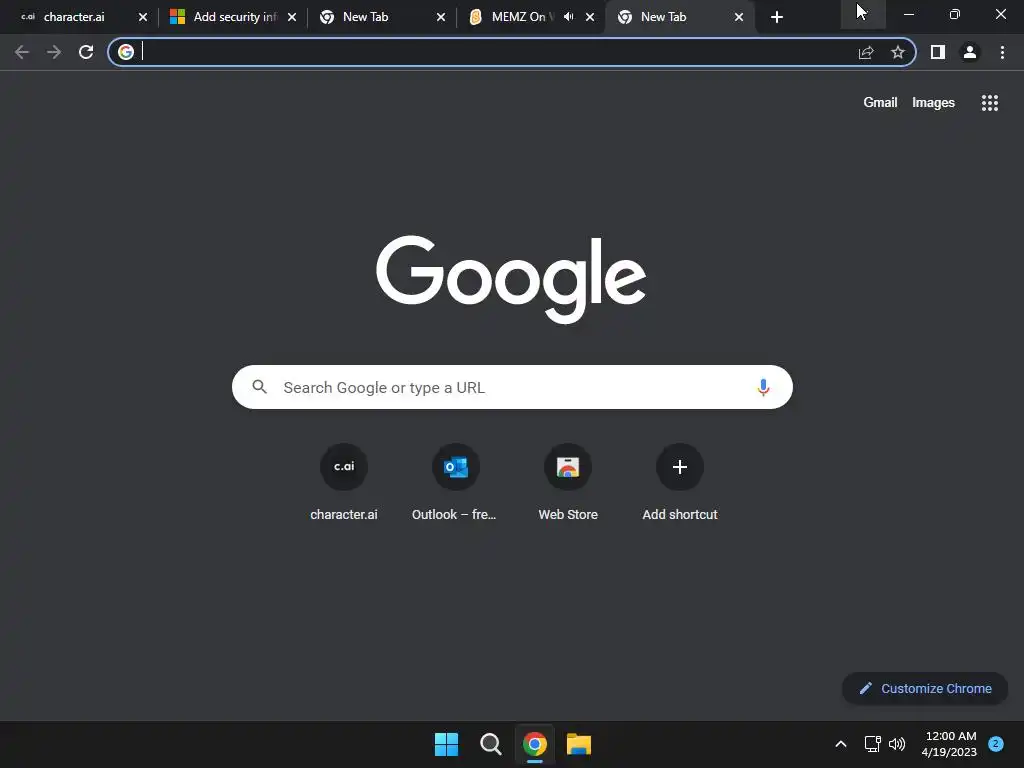This screenshot has width=1024, height=768.
Task: Open the Windows Start menu
Action: [x=447, y=744]
